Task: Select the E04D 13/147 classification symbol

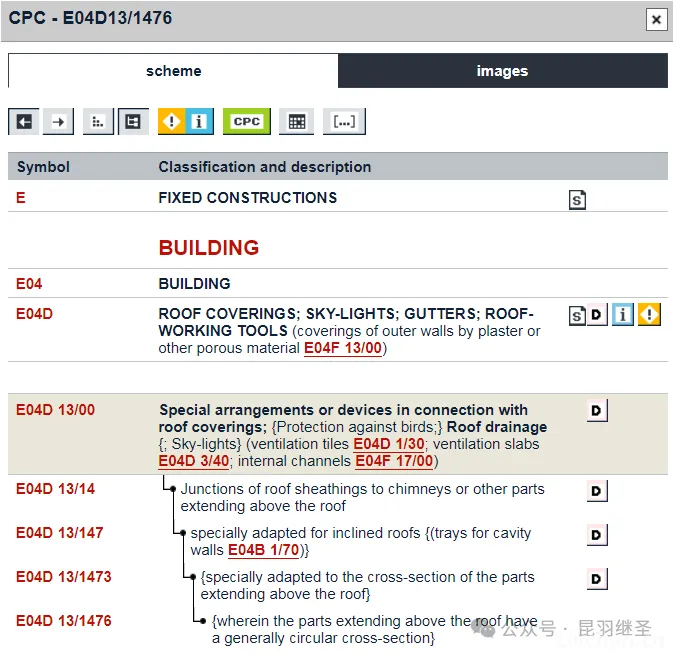Action: 59,533
